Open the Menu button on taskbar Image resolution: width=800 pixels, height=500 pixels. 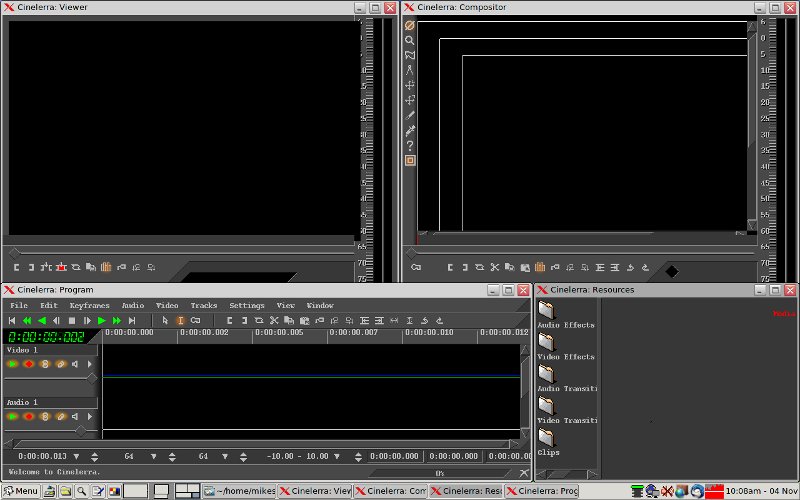coord(21,491)
